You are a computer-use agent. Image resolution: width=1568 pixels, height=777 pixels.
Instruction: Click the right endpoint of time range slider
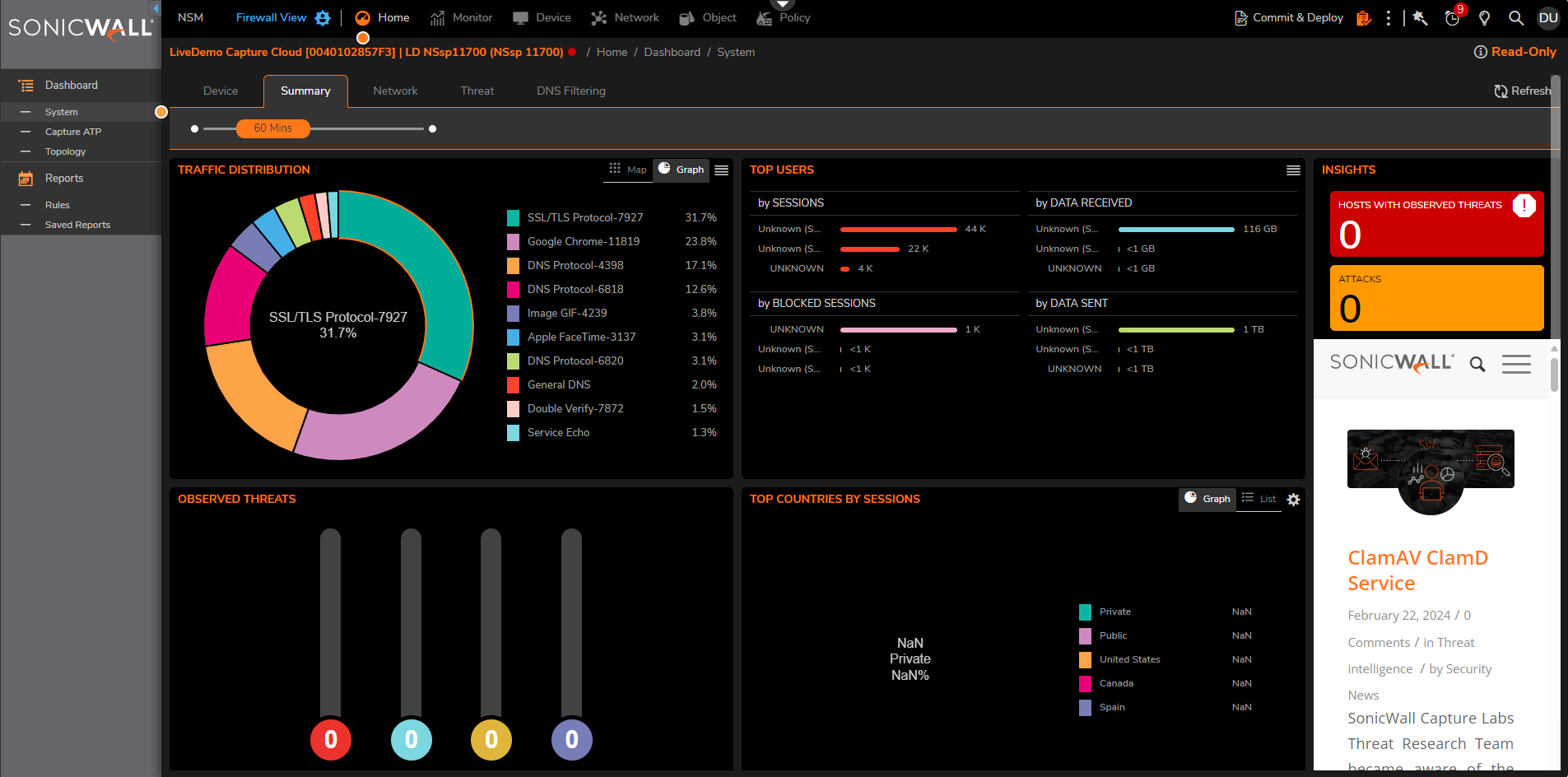[433, 129]
